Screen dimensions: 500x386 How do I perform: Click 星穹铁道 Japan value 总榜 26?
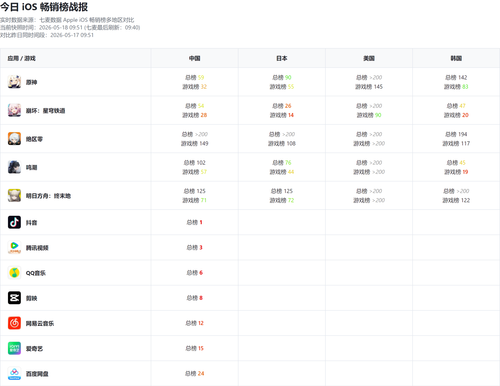[x=282, y=106]
